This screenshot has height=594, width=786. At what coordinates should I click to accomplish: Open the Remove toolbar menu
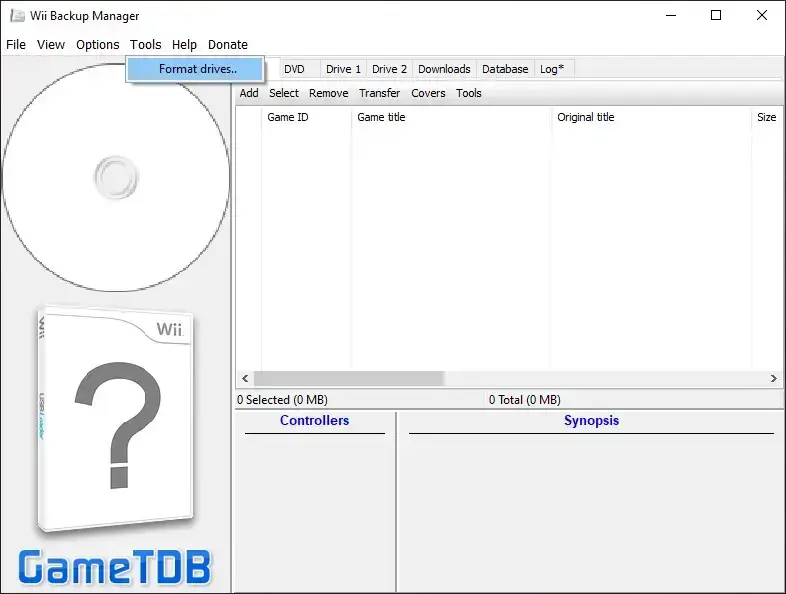[x=328, y=93]
